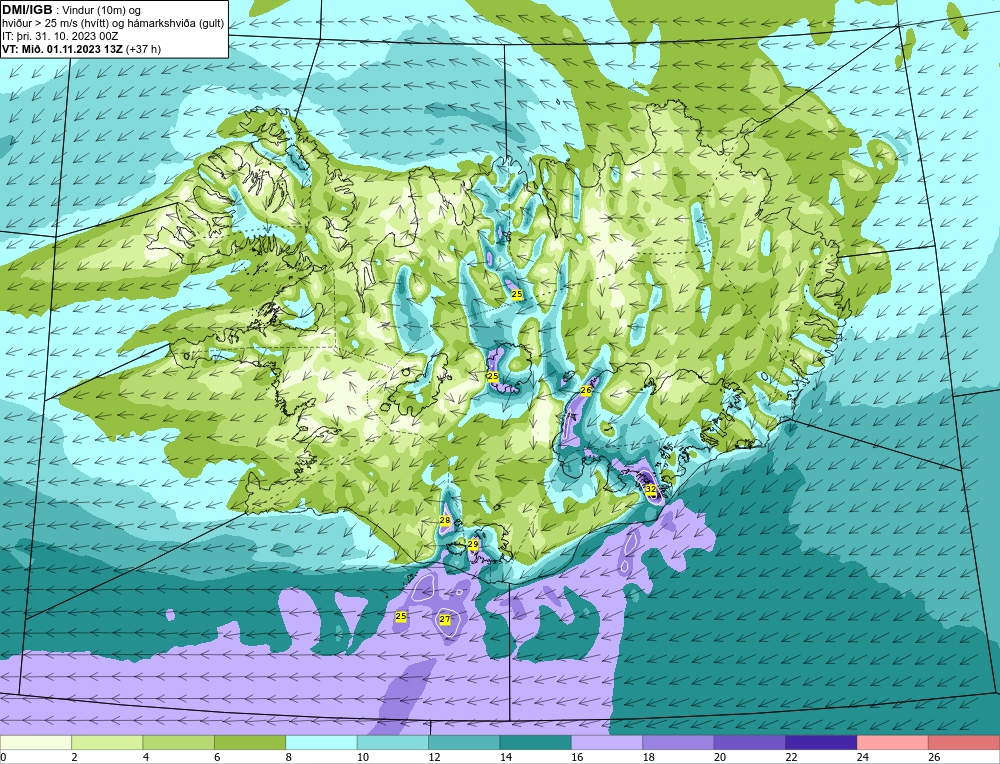The width and height of the screenshot is (1000, 764).
Task: Click the 14–16 m/s dark teal legend swatch
Action: (536, 743)
